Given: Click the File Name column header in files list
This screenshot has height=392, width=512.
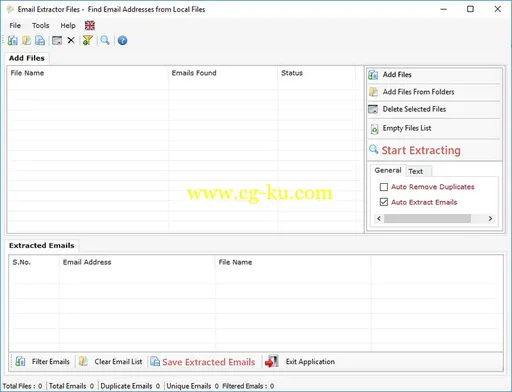Looking at the screenshot, I should (88, 73).
